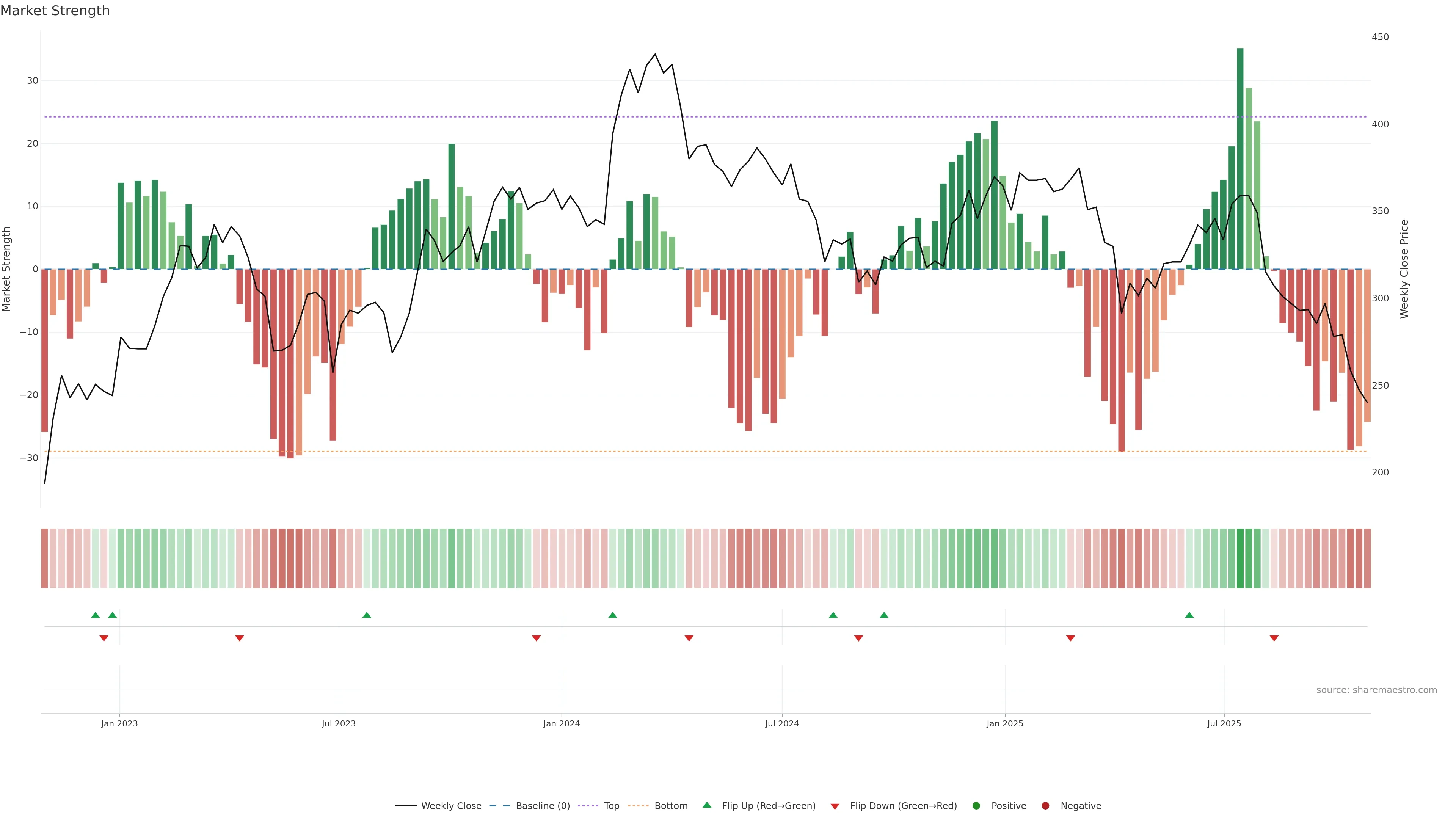Screen dimensions: 1456x819
Task: Click the Jul 2024 x-axis label
Action: tap(782, 723)
